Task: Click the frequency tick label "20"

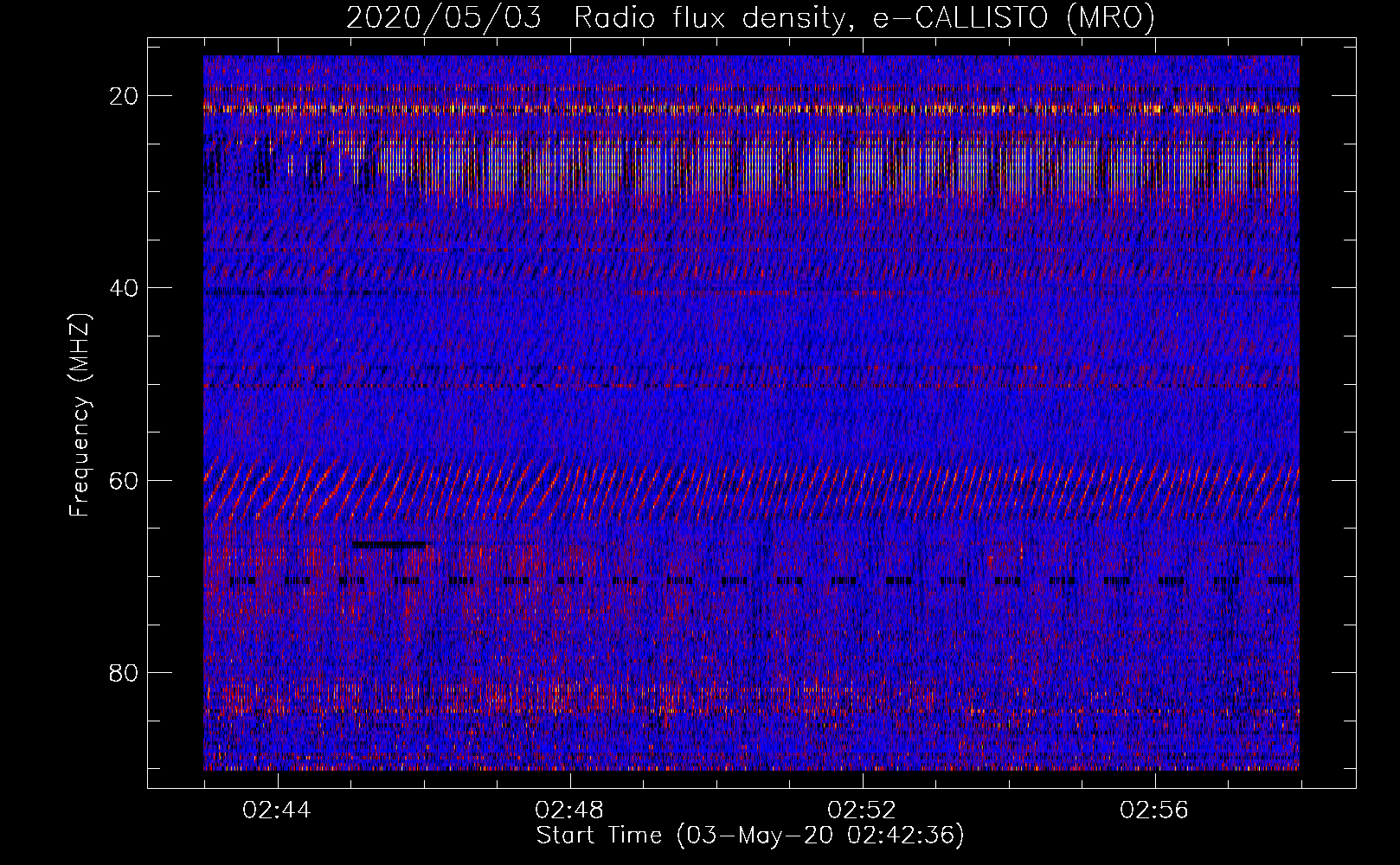Action: click(125, 96)
